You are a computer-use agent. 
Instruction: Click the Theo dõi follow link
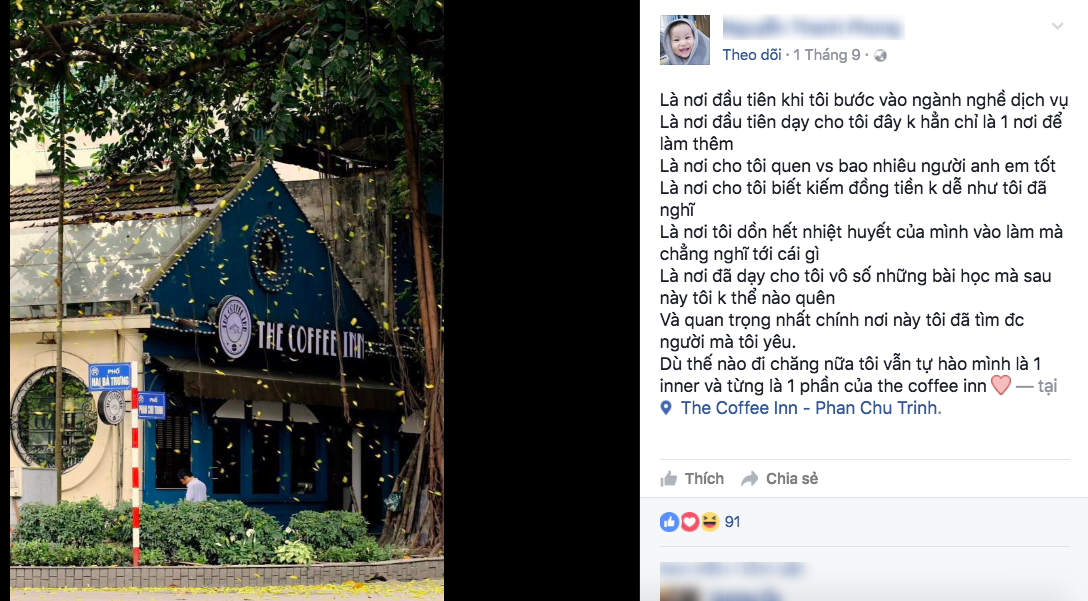751,55
